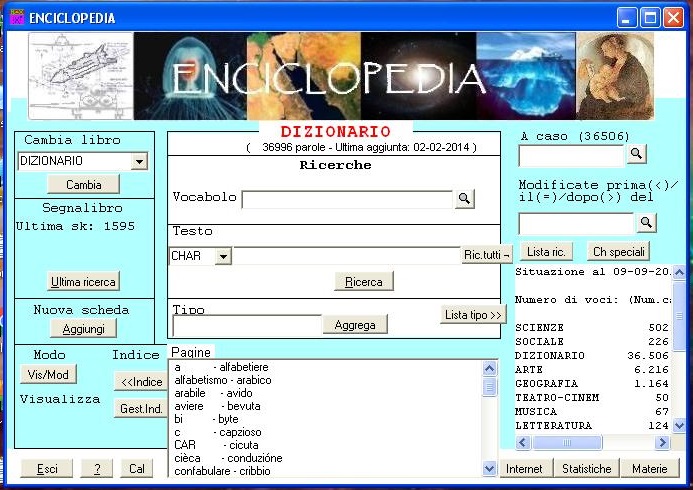Click the magnifier icon beside A caso field
Viewport: 693px width, 490px height.
[636, 154]
